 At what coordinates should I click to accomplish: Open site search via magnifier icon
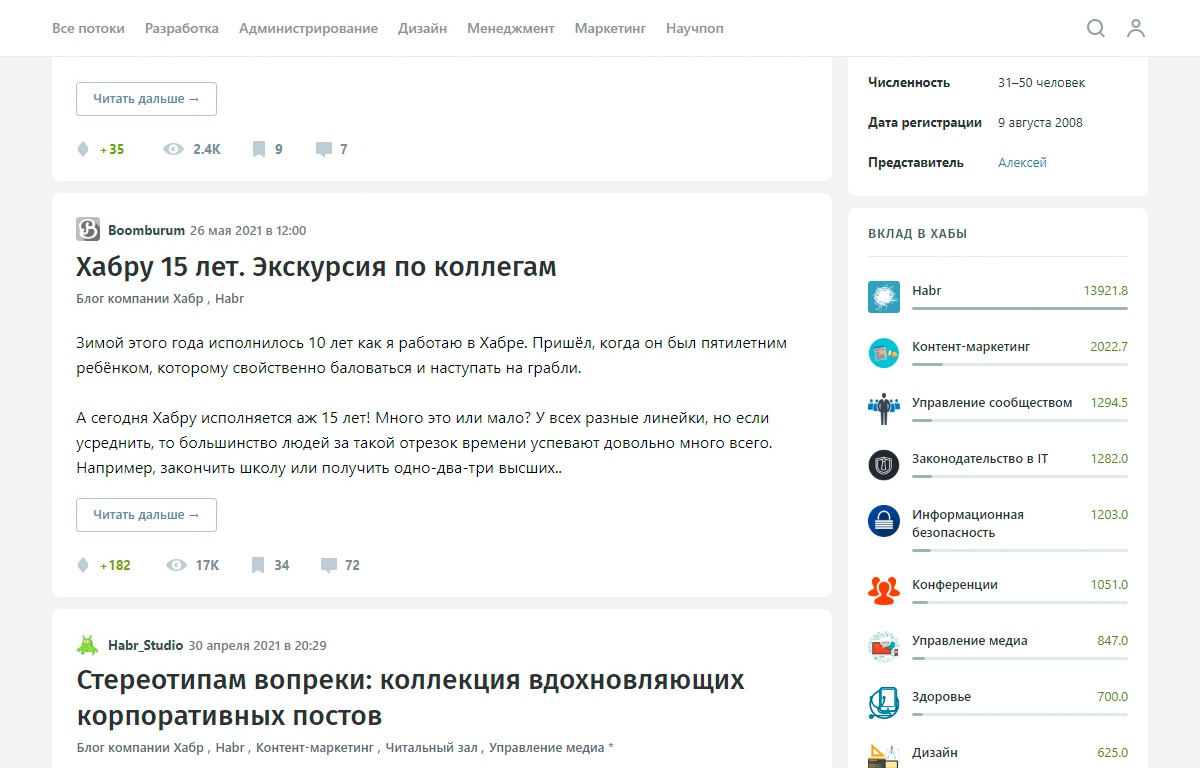[x=1096, y=29]
